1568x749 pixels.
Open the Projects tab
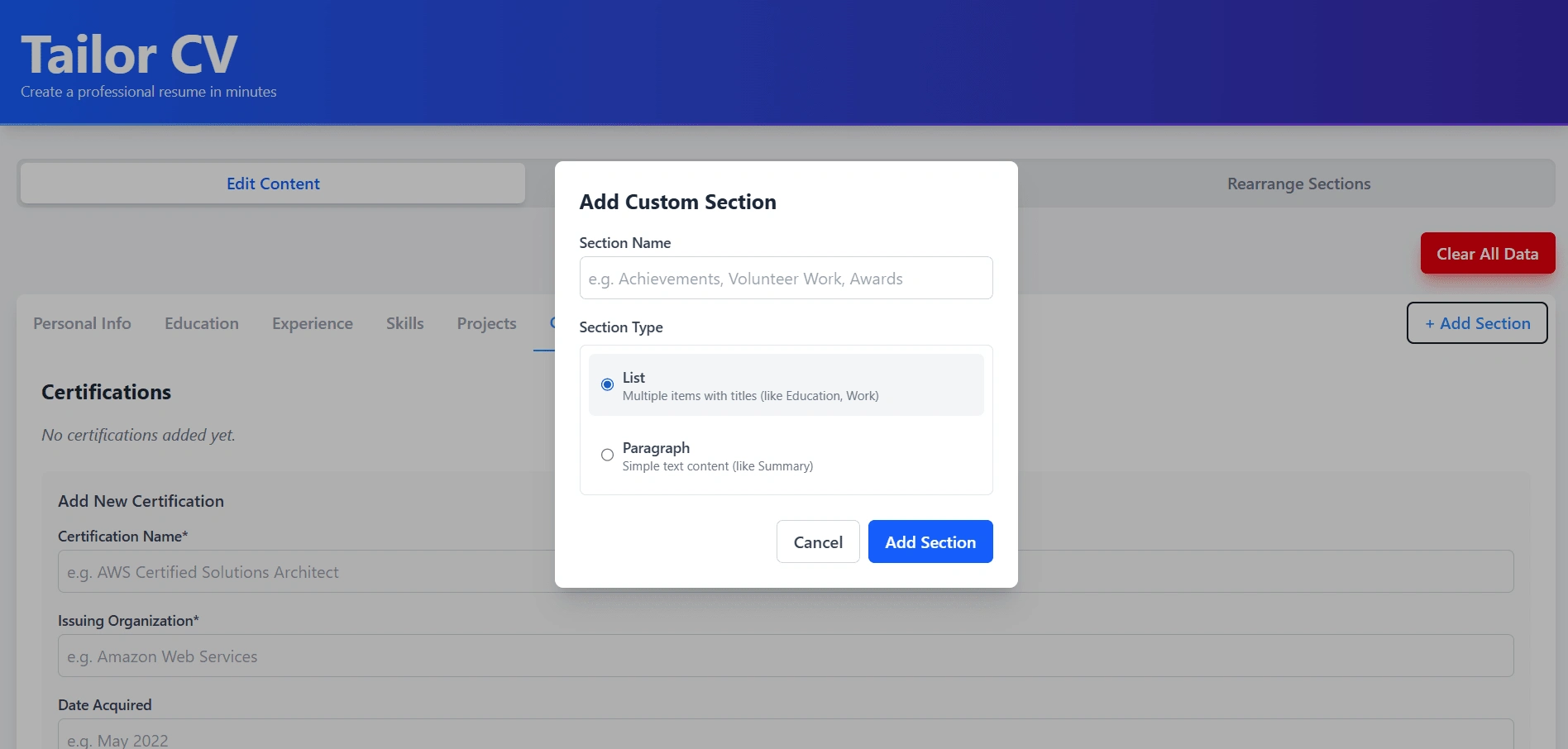pyautogui.click(x=486, y=323)
